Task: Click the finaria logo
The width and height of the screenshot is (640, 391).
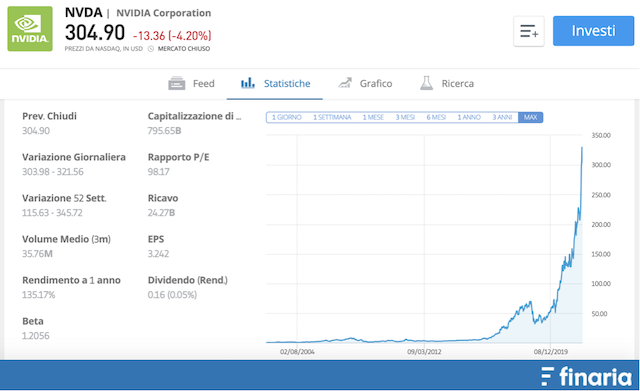Action: 586,376
